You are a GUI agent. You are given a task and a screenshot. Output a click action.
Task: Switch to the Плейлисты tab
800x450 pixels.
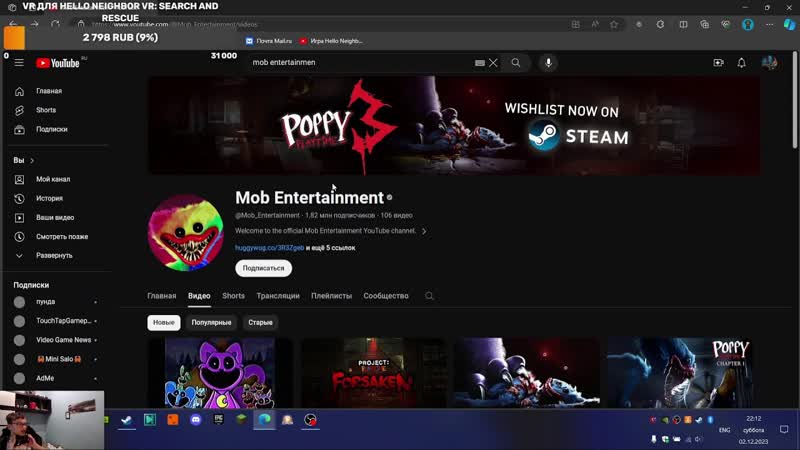click(331, 295)
